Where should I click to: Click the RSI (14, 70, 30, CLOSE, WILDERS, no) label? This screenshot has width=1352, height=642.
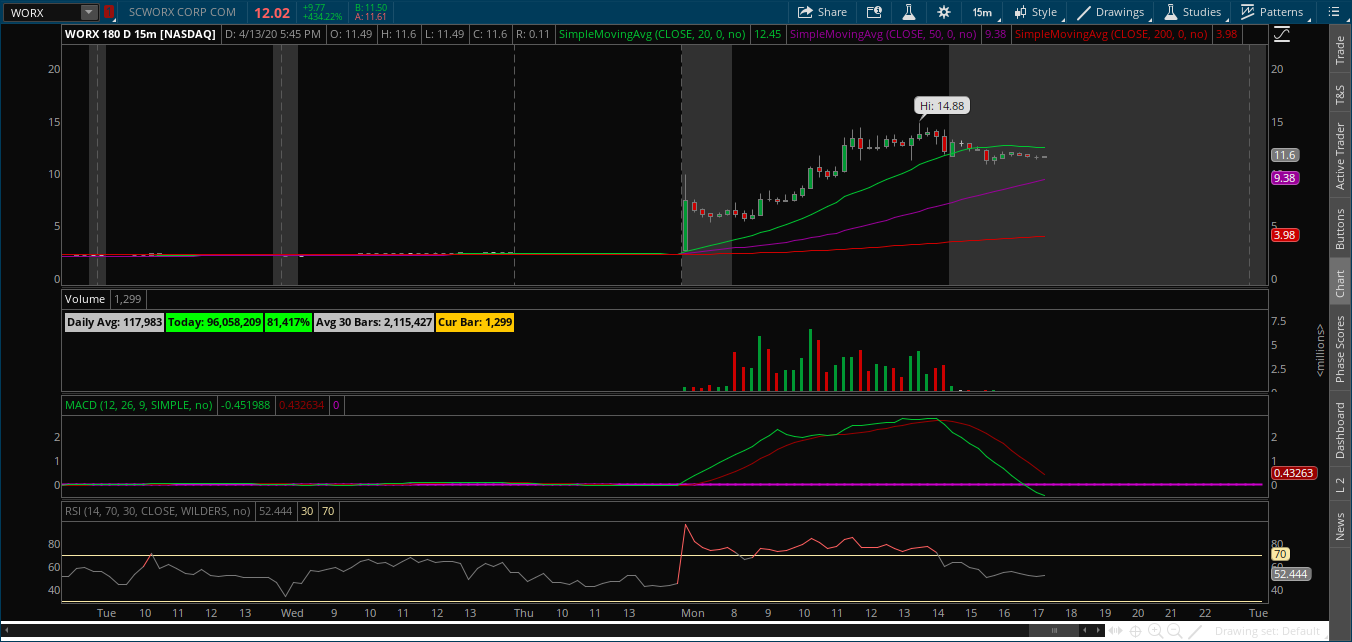[158, 511]
